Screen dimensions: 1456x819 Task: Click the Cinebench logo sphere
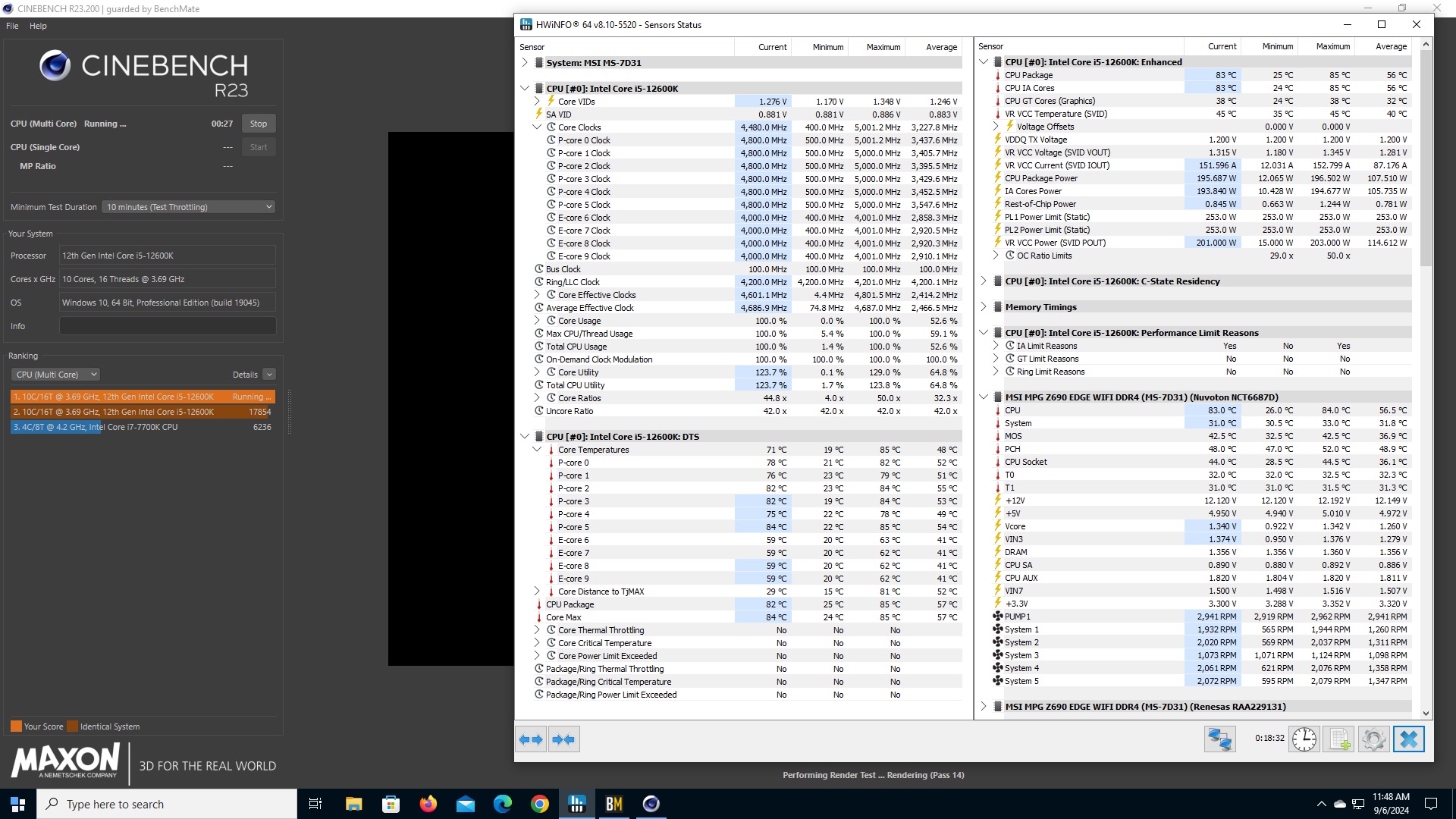coord(55,66)
